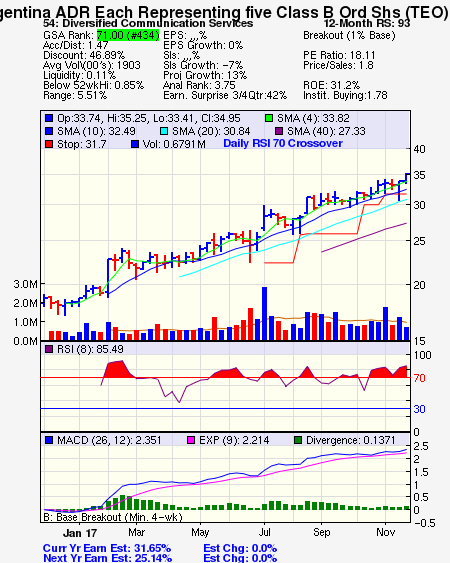Screen dimensions: 450x563
Task: Click the EPS Growth: 0% value
Action: 203,45
